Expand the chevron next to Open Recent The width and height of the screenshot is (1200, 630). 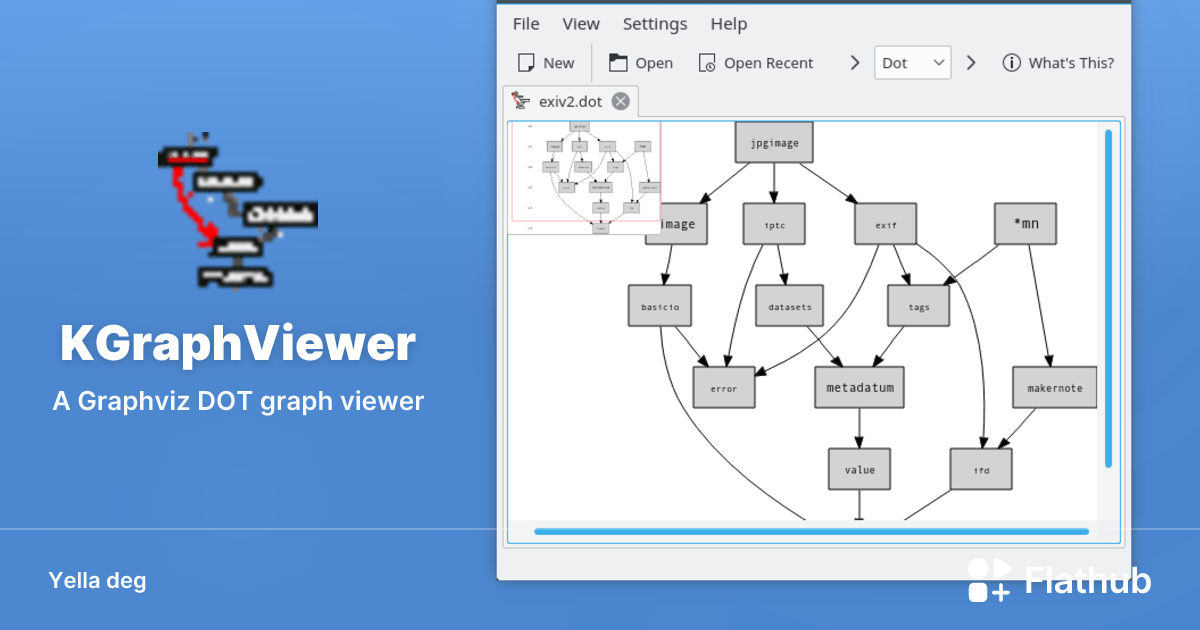tap(854, 62)
